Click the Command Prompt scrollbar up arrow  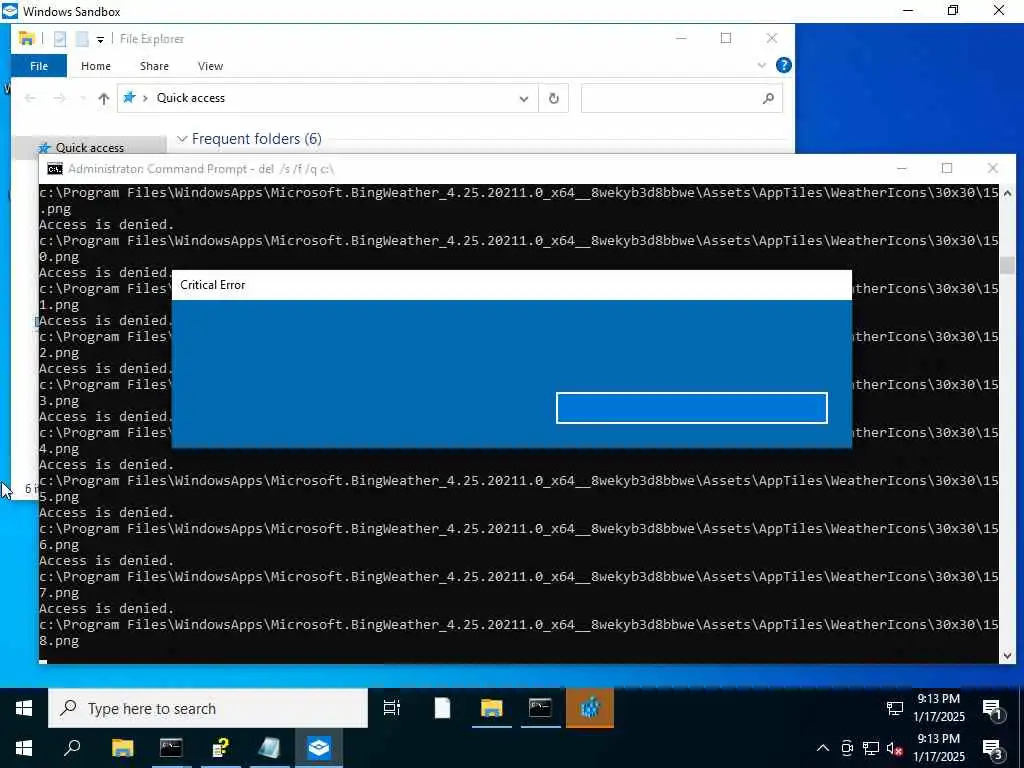[1007, 193]
